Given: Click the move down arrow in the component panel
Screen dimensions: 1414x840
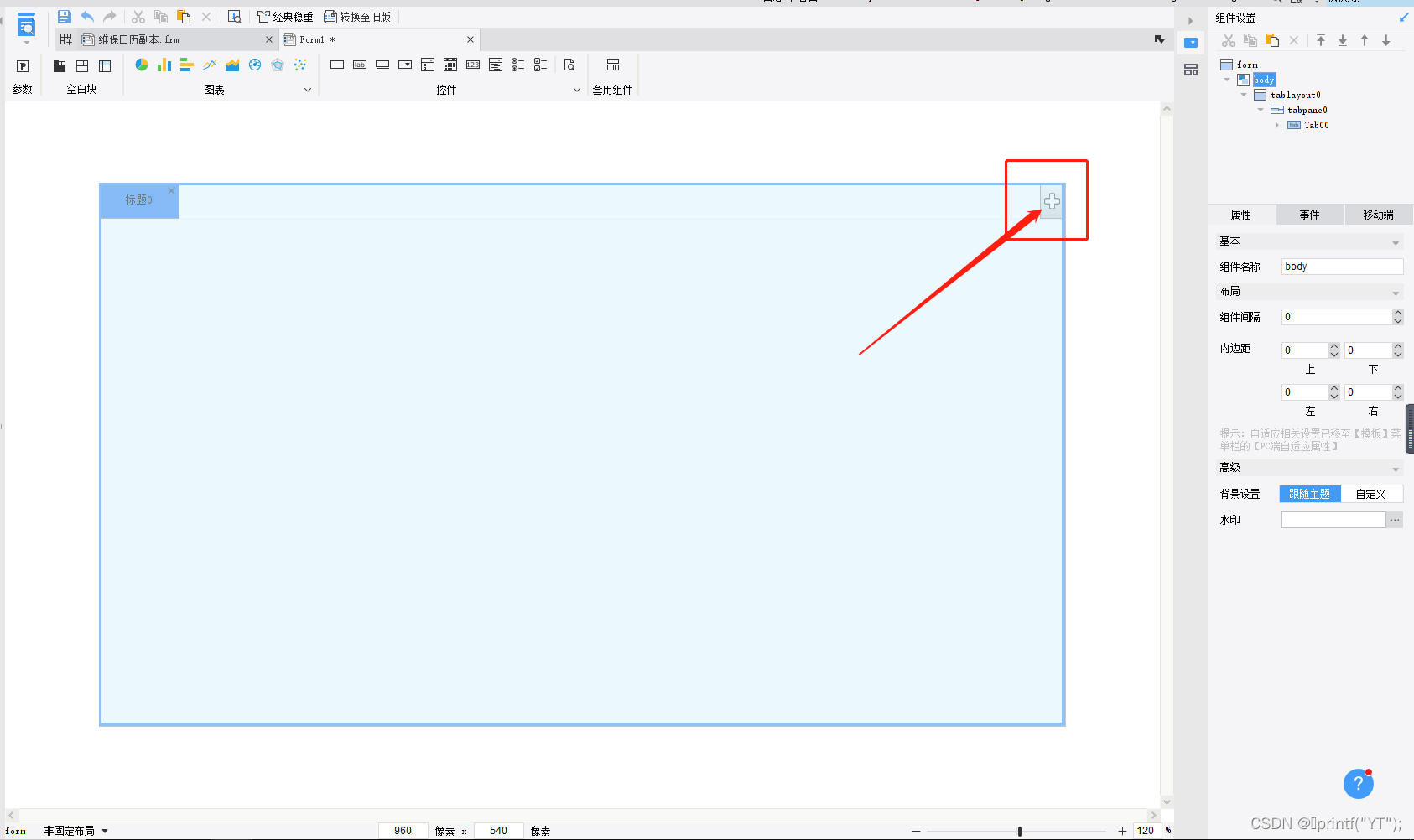Looking at the screenshot, I should click(1386, 40).
